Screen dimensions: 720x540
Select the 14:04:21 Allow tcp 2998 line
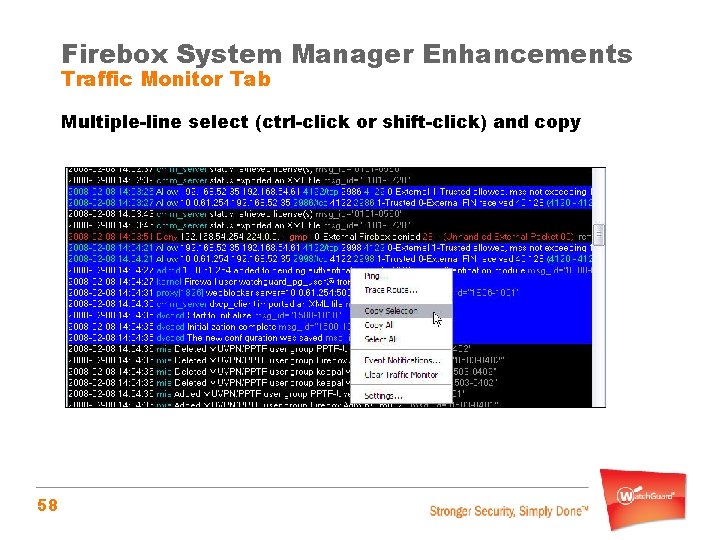329,248
